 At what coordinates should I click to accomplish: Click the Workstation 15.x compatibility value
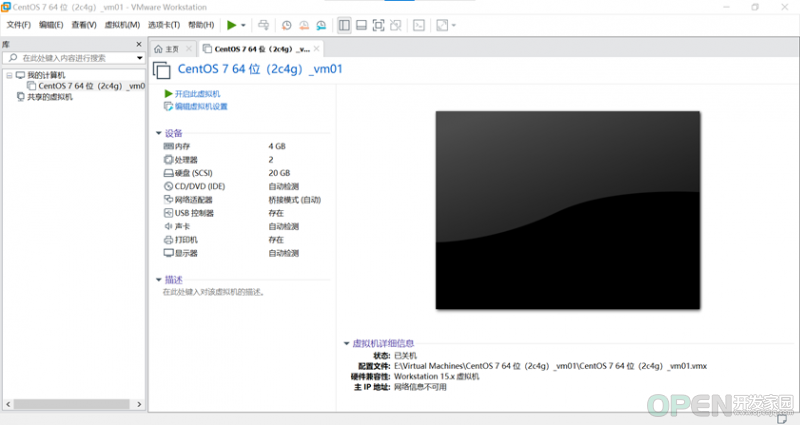pyautogui.click(x=437, y=377)
